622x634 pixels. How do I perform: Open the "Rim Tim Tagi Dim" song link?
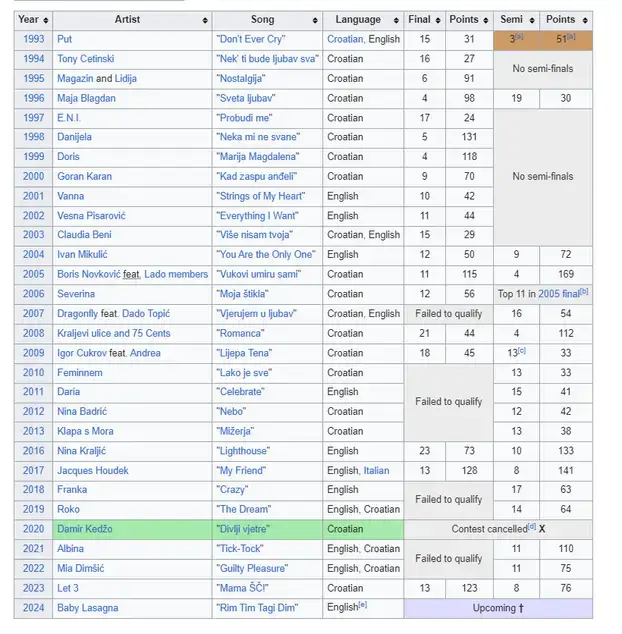click(257, 608)
